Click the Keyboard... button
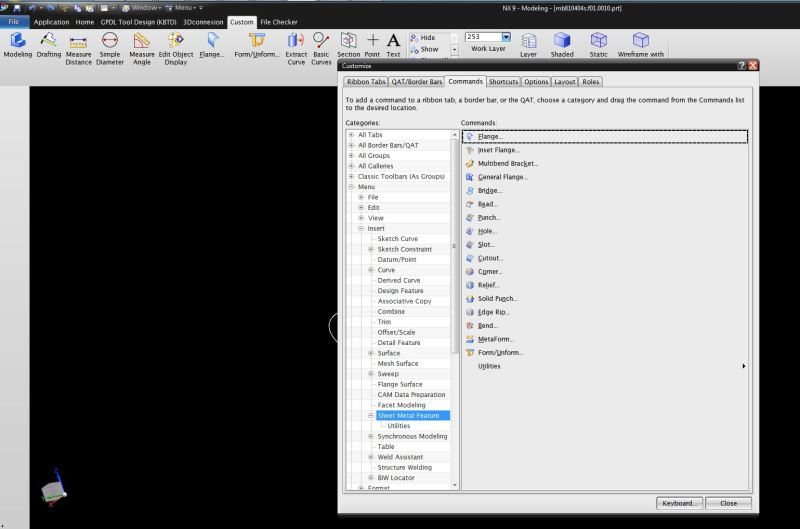Image resolution: width=800 pixels, height=529 pixels. tap(679, 503)
